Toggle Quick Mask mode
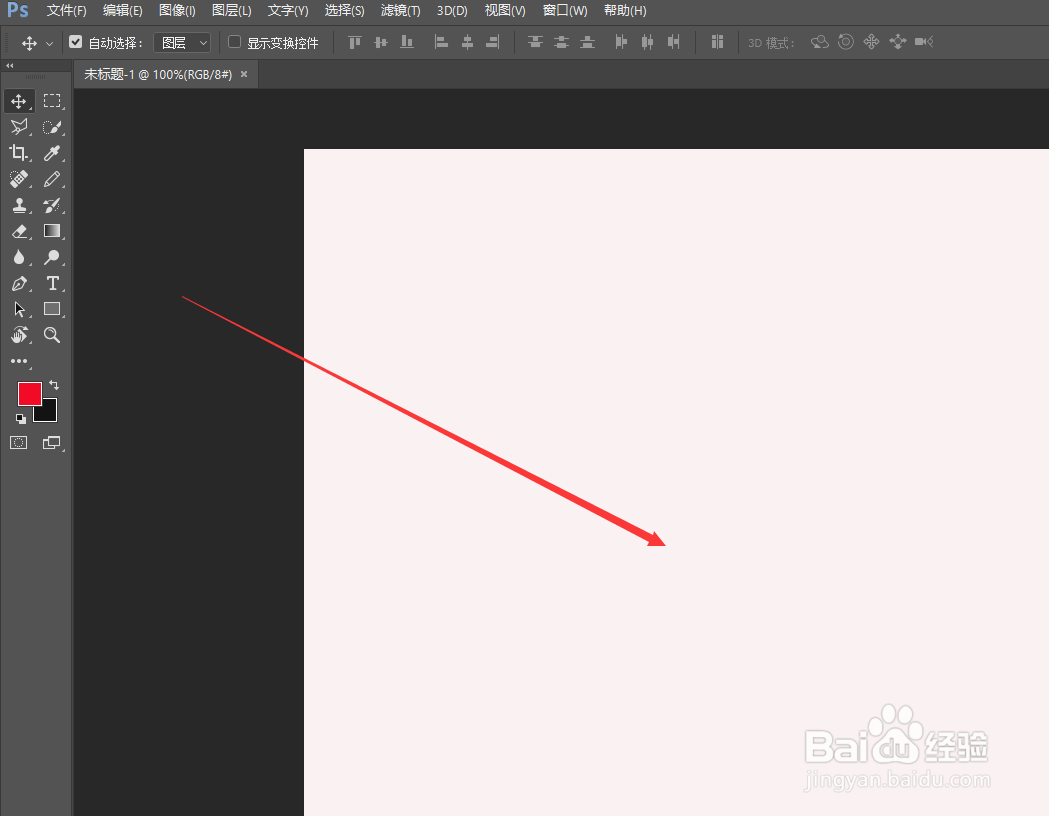1049x816 pixels. point(19,443)
